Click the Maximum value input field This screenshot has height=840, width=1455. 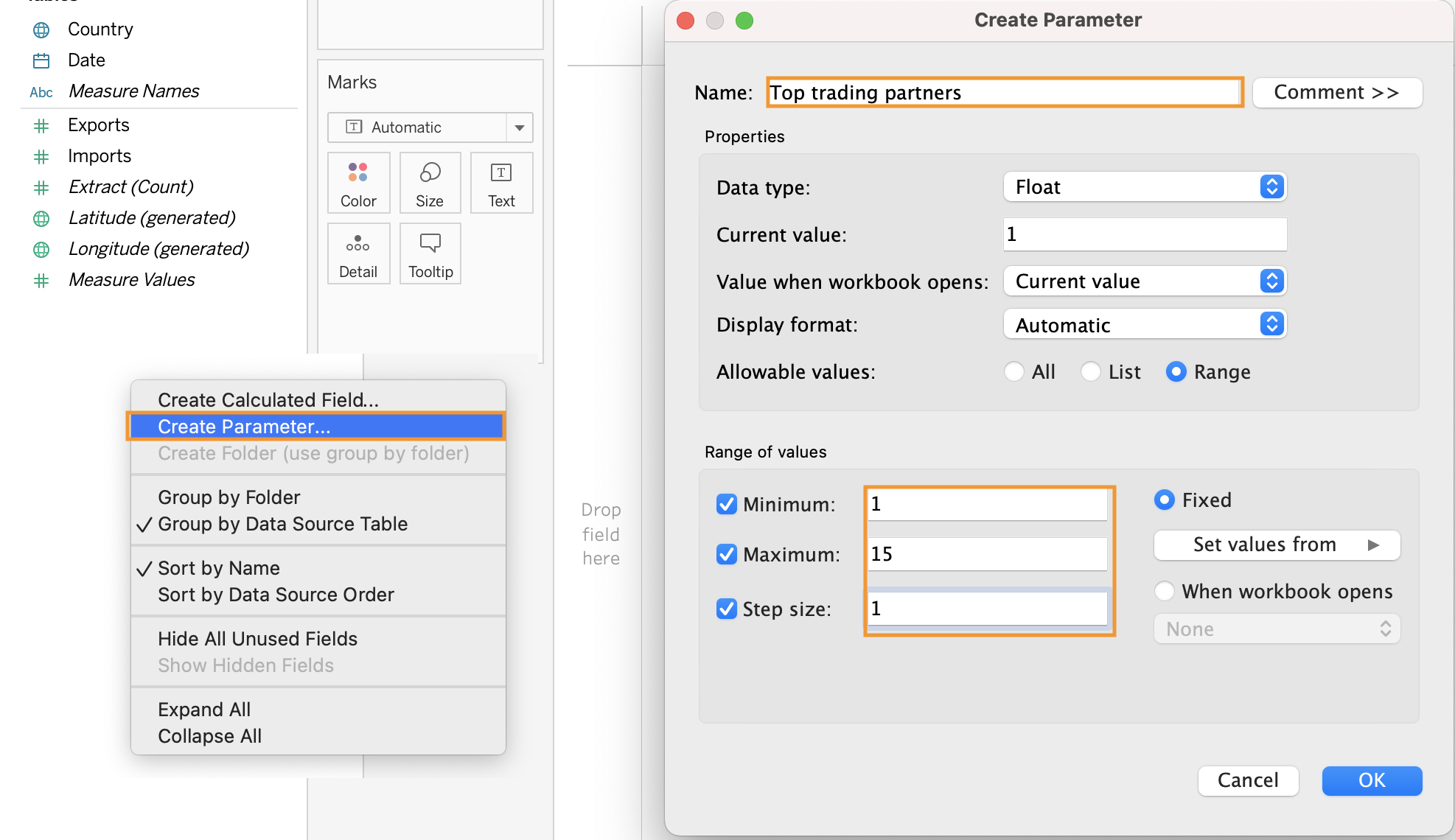(988, 554)
